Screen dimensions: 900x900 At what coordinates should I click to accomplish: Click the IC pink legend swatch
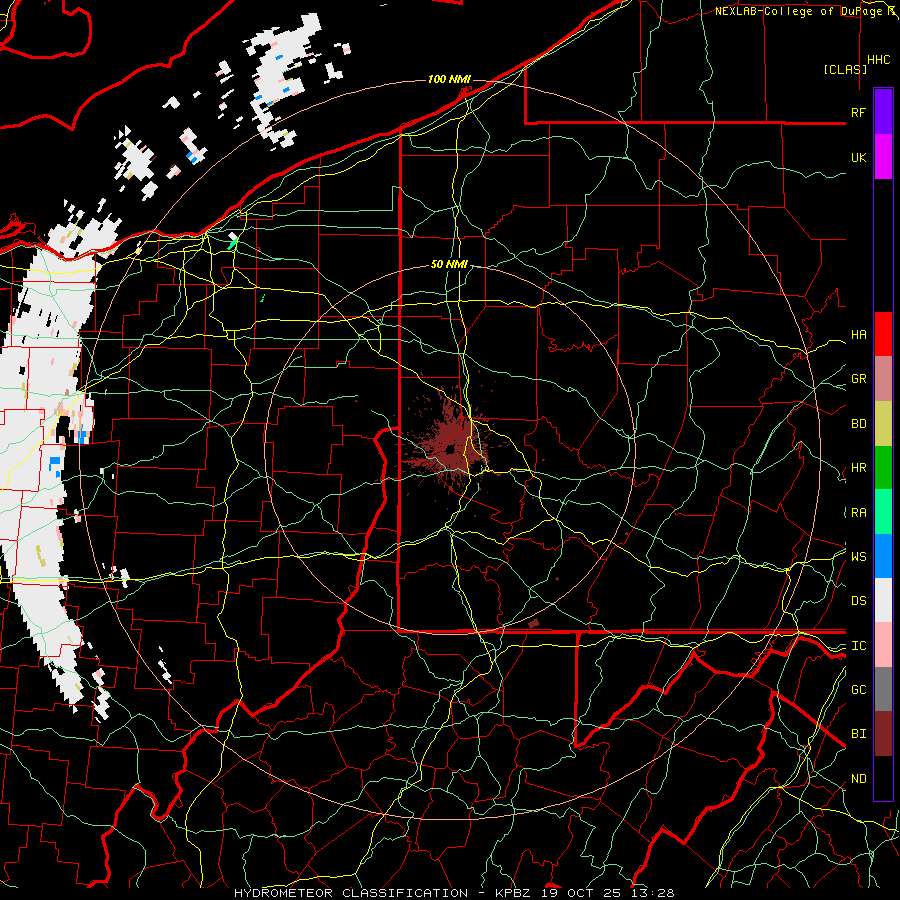click(x=883, y=645)
